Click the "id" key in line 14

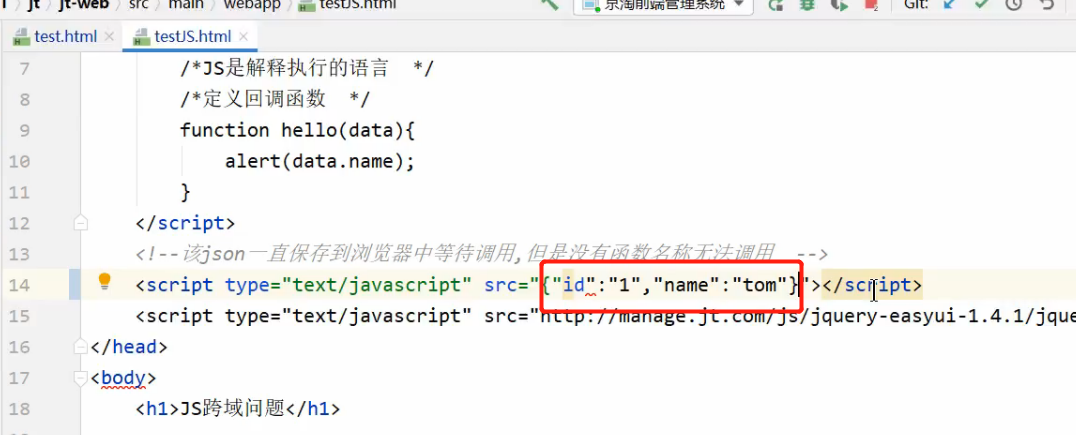[x=573, y=284]
